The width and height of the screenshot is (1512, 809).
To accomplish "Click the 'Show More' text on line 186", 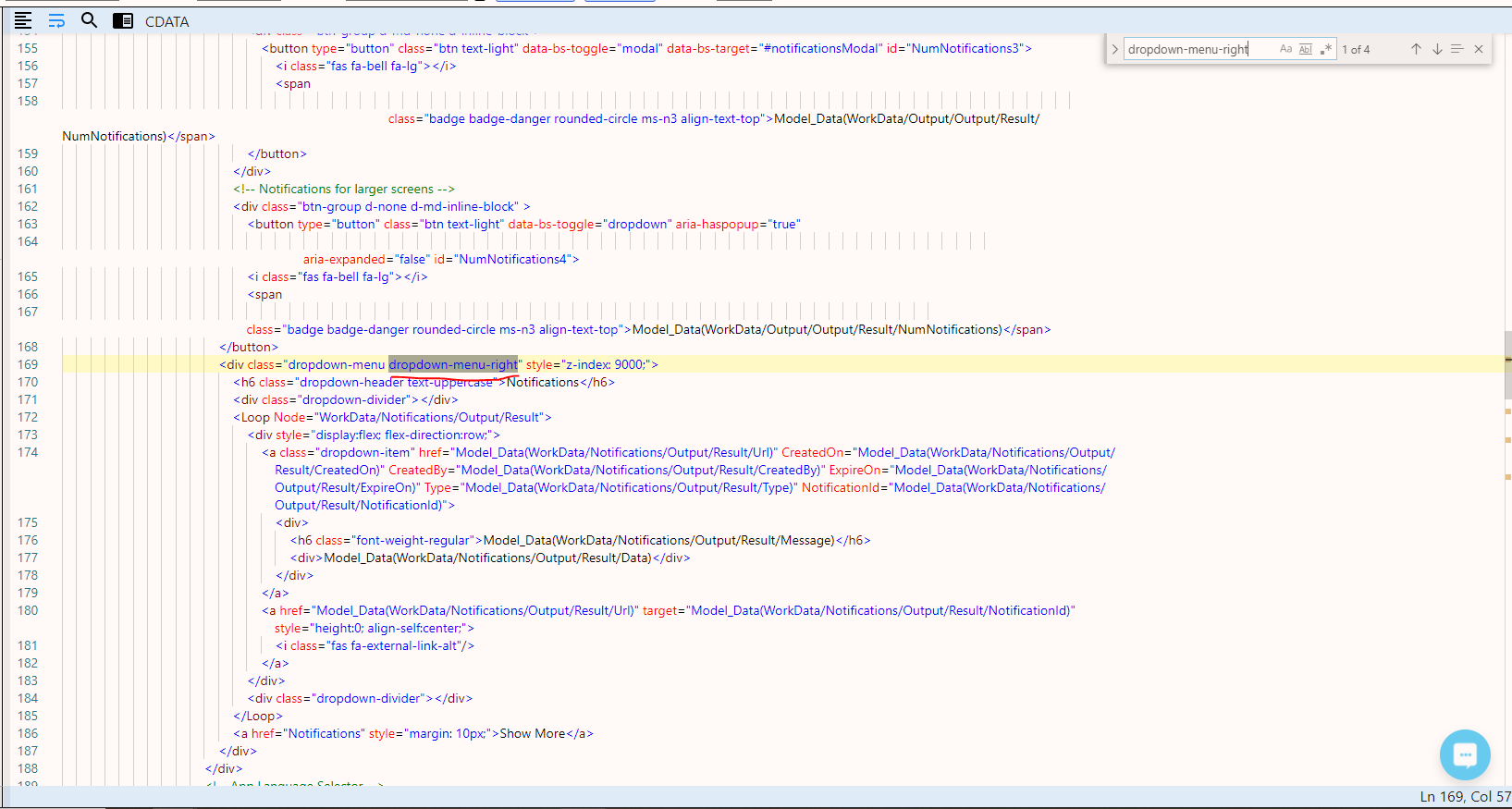I will pyautogui.click(x=532, y=733).
